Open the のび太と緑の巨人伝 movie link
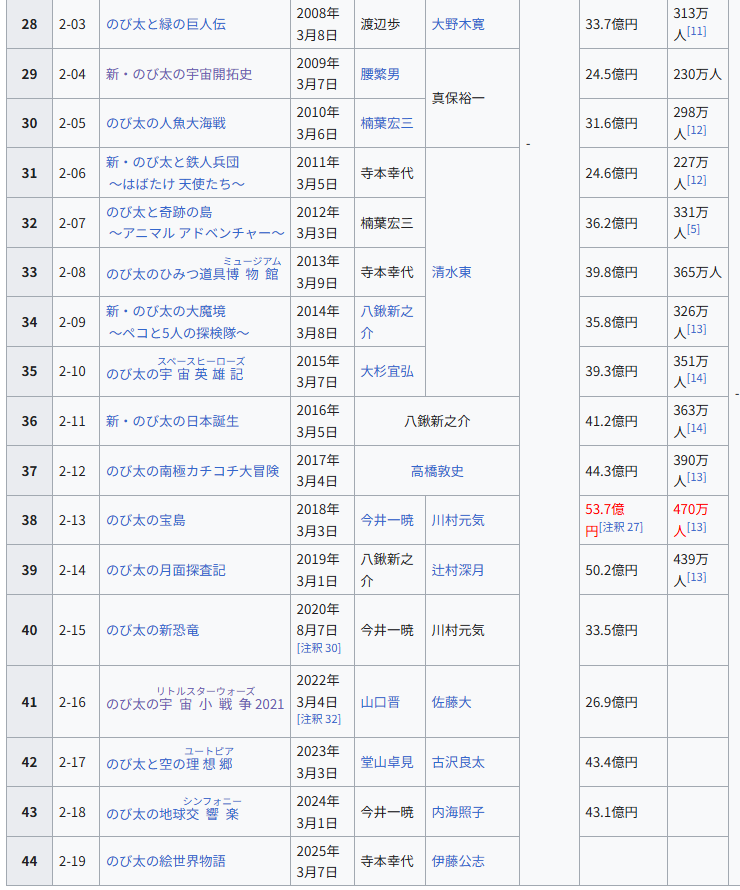The image size is (740, 890). [x=166, y=24]
